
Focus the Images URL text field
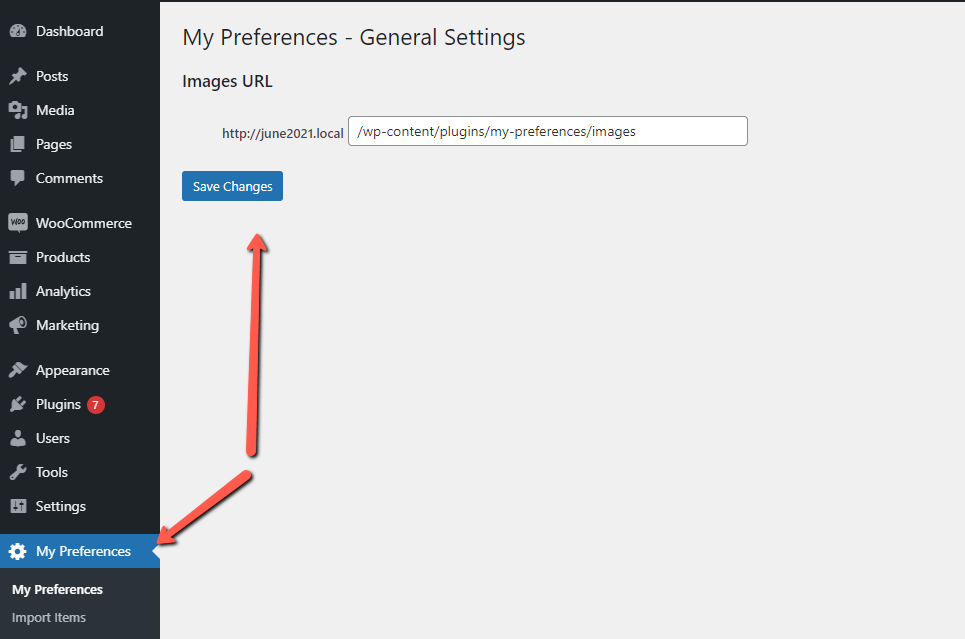[x=548, y=131]
